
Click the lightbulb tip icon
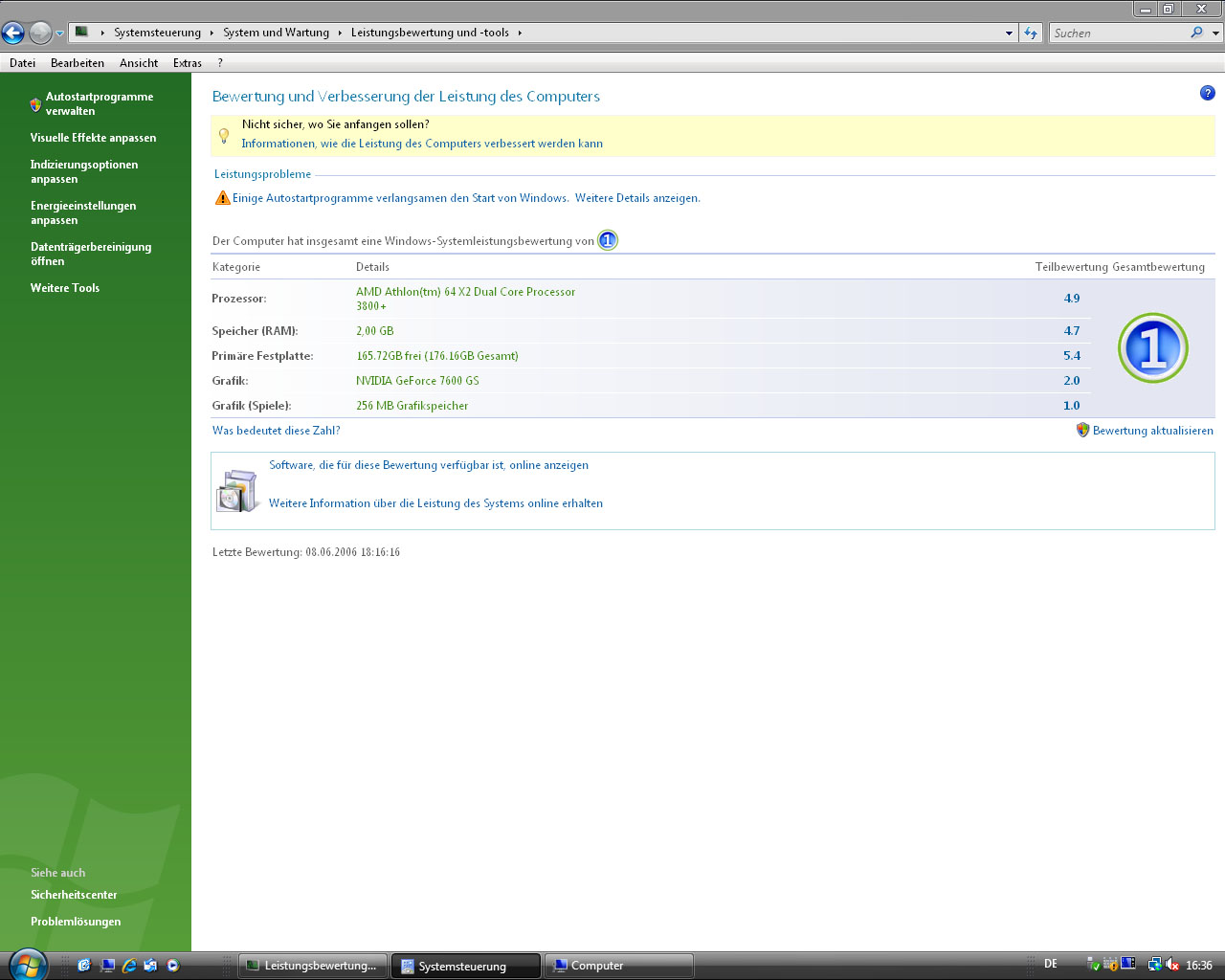pos(224,135)
